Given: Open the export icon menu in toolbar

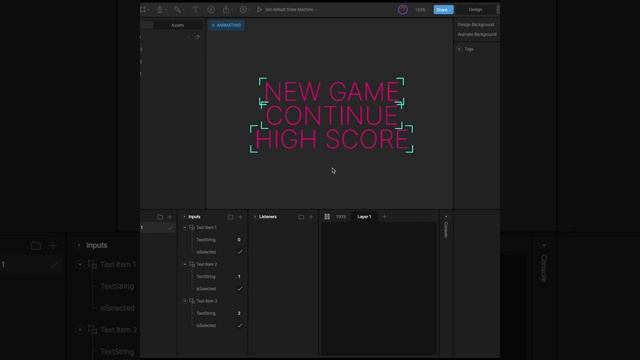Looking at the screenshot, I should (x=226, y=9).
